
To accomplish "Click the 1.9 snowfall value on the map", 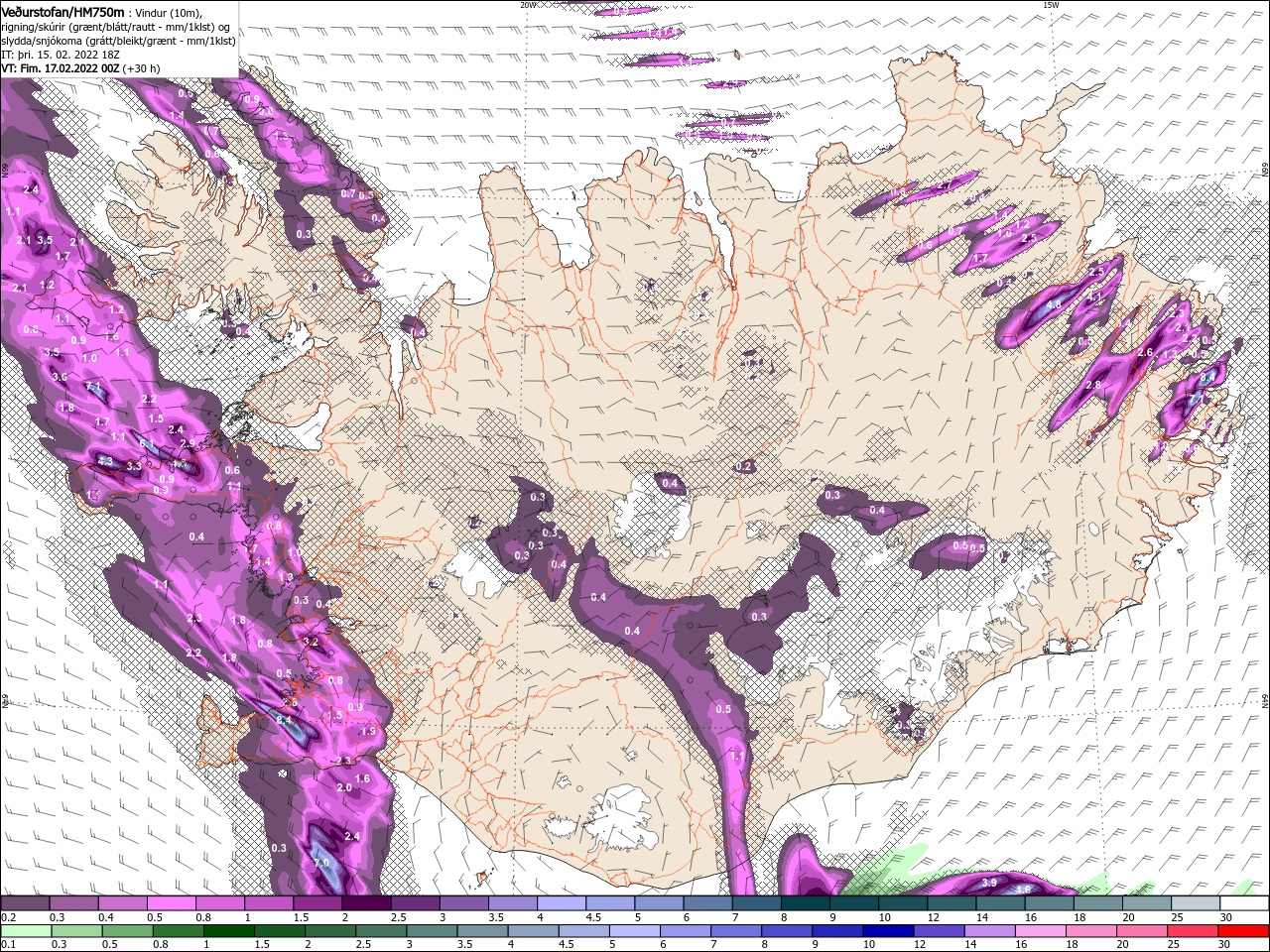I will pos(368,731).
